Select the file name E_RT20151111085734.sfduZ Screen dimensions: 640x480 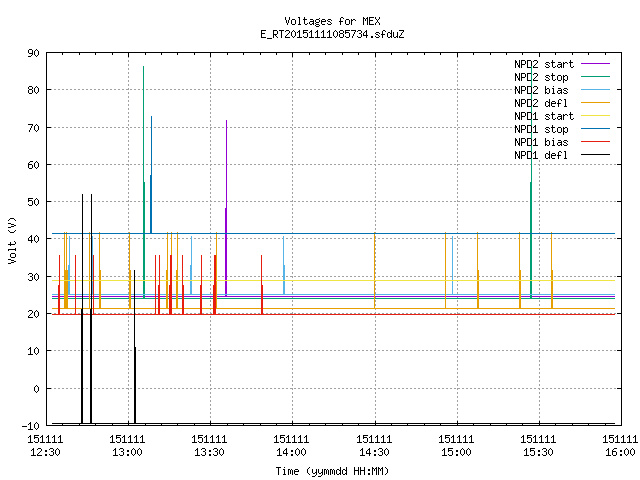coord(332,34)
